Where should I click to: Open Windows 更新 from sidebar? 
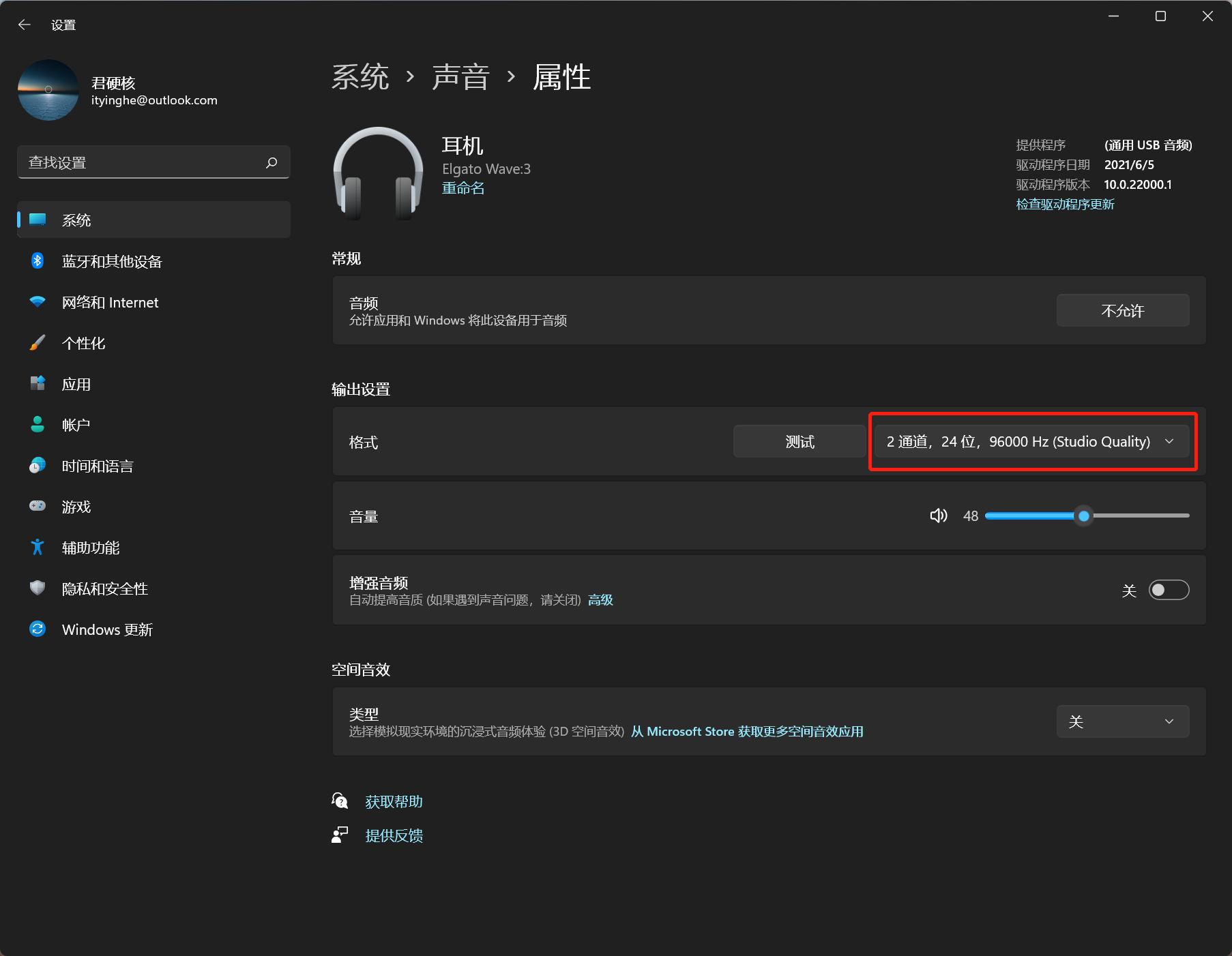[107, 629]
